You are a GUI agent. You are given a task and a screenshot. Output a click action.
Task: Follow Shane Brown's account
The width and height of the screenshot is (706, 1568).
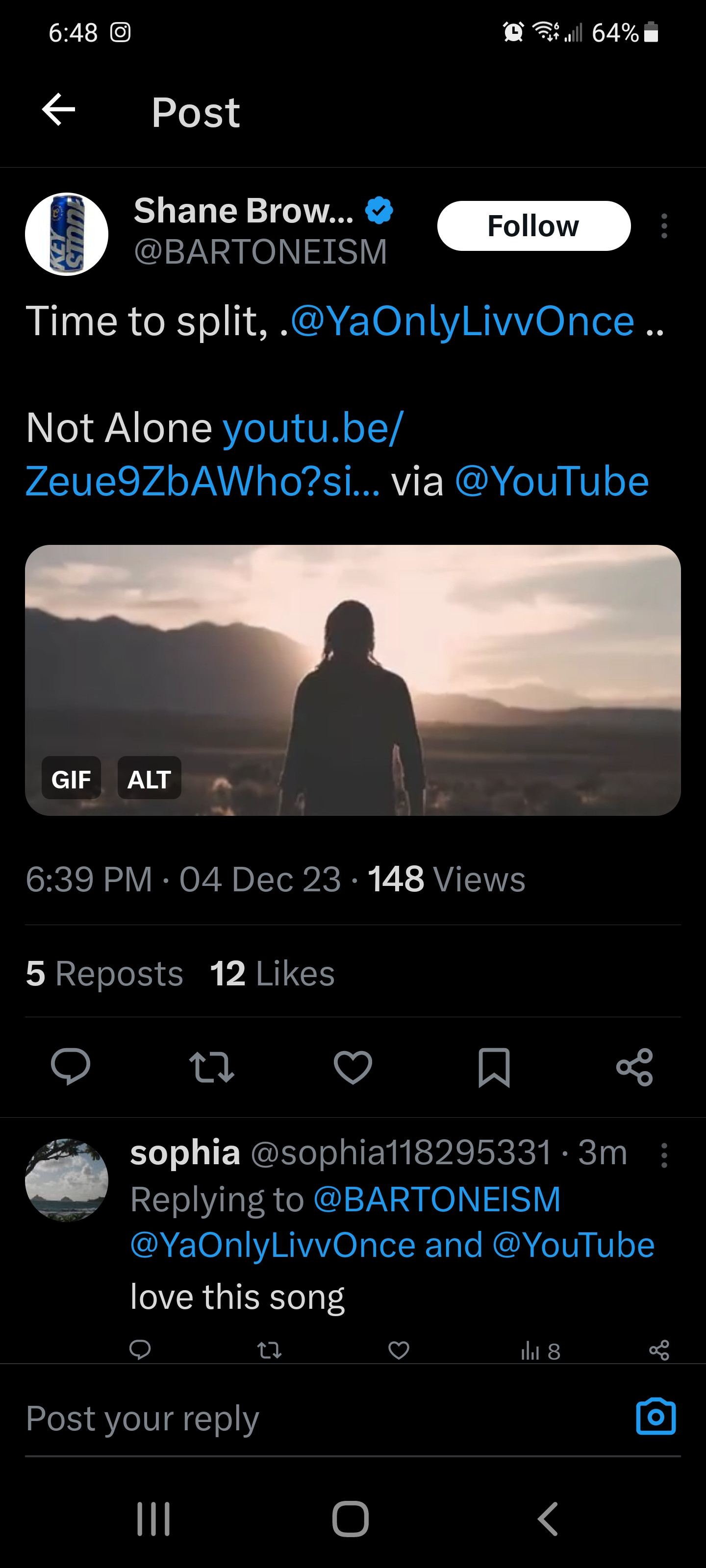533,226
